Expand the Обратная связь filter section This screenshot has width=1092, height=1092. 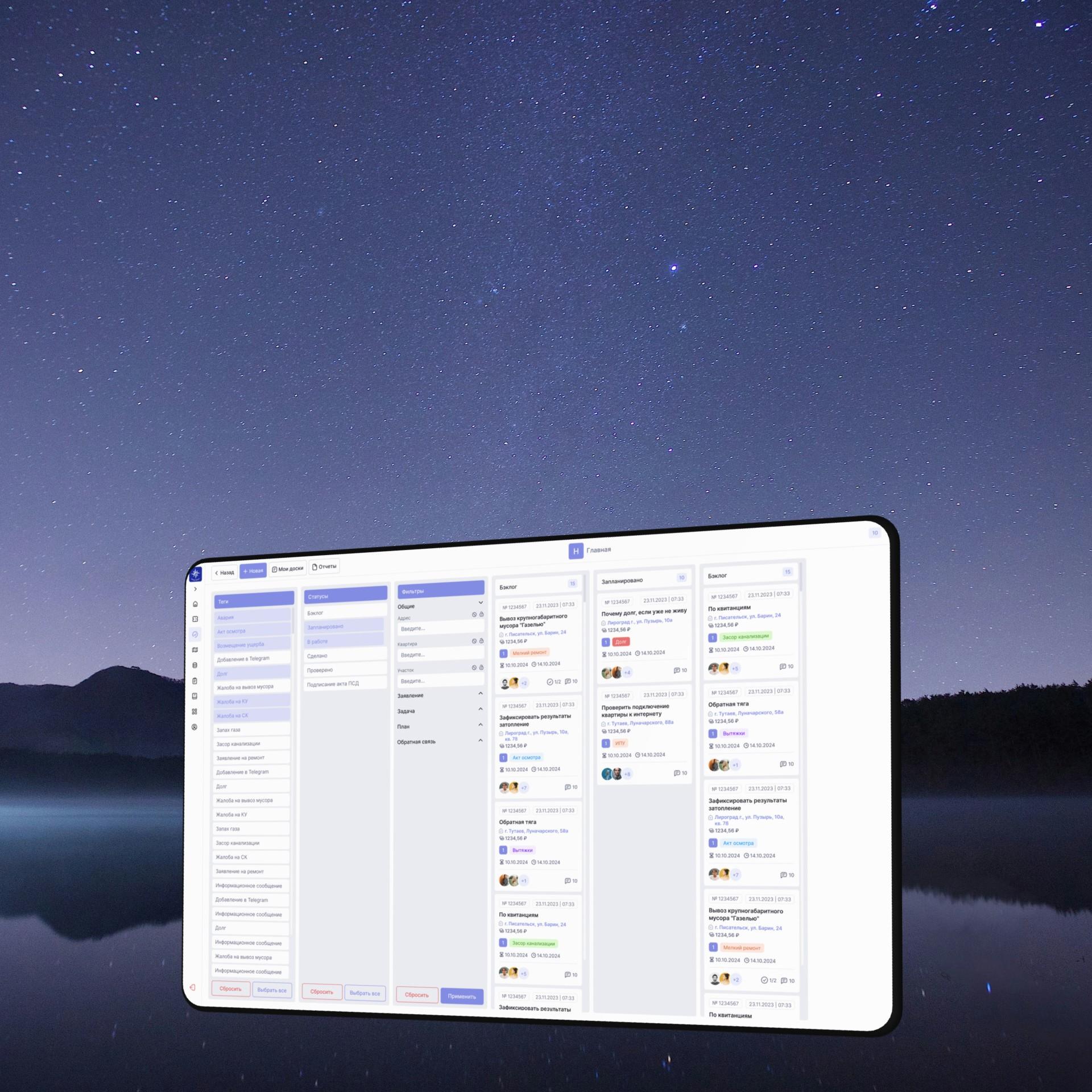tap(481, 740)
